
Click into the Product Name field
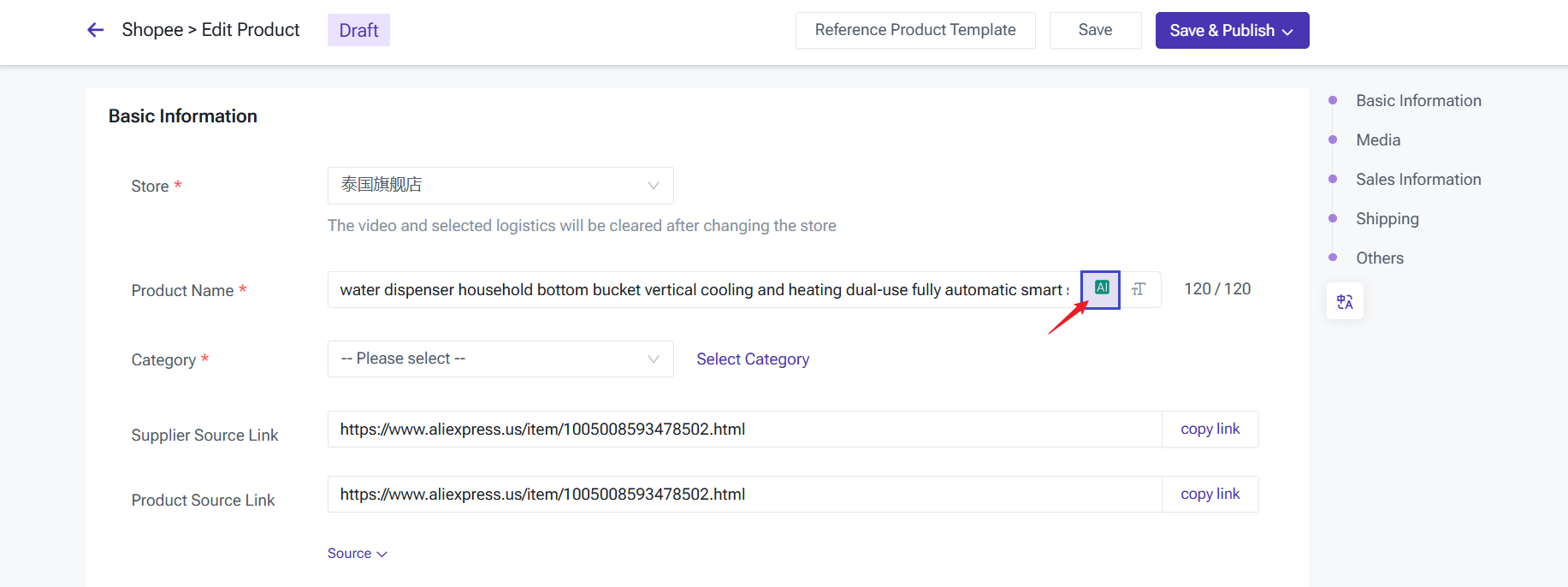coord(701,290)
